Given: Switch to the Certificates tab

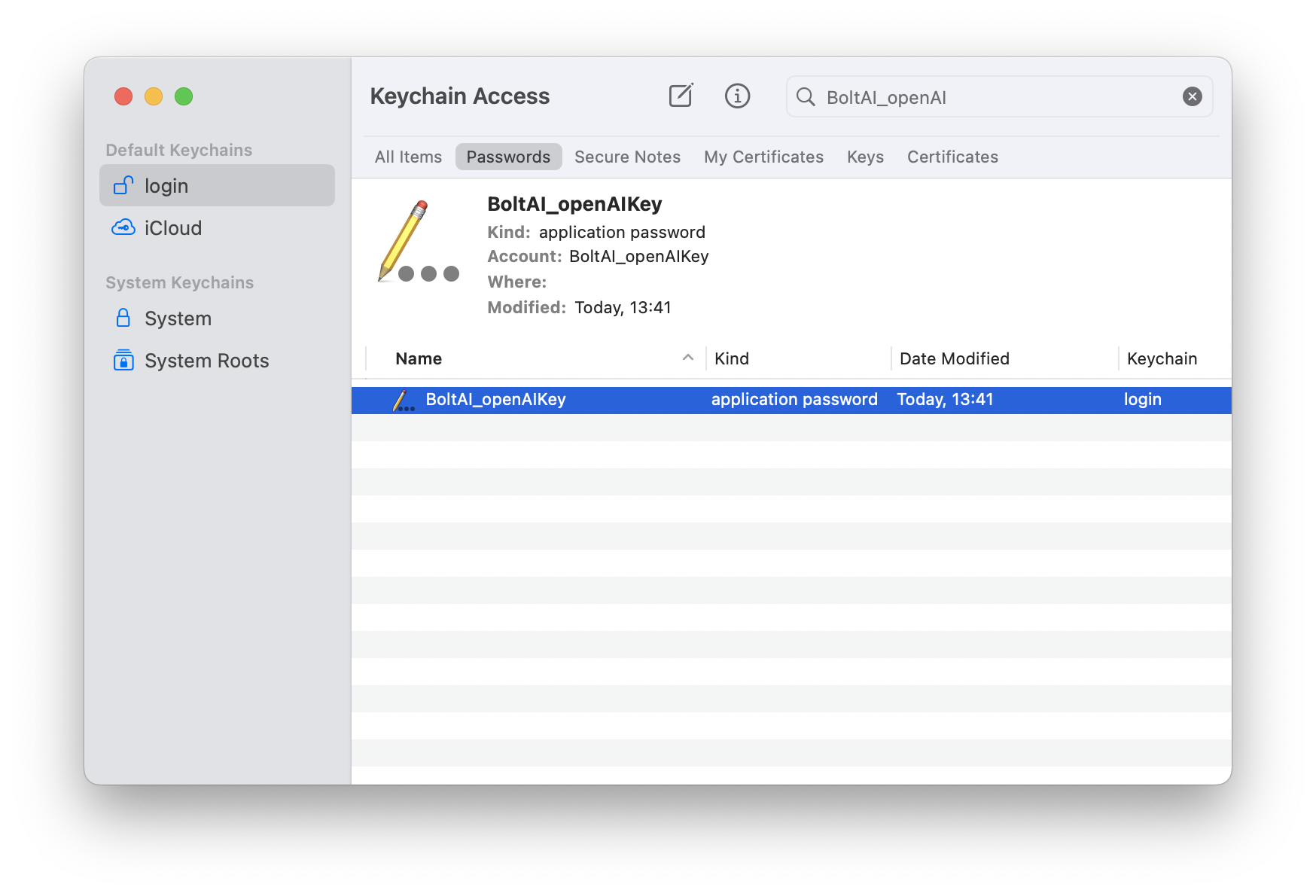Looking at the screenshot, I should click(952, 157).
